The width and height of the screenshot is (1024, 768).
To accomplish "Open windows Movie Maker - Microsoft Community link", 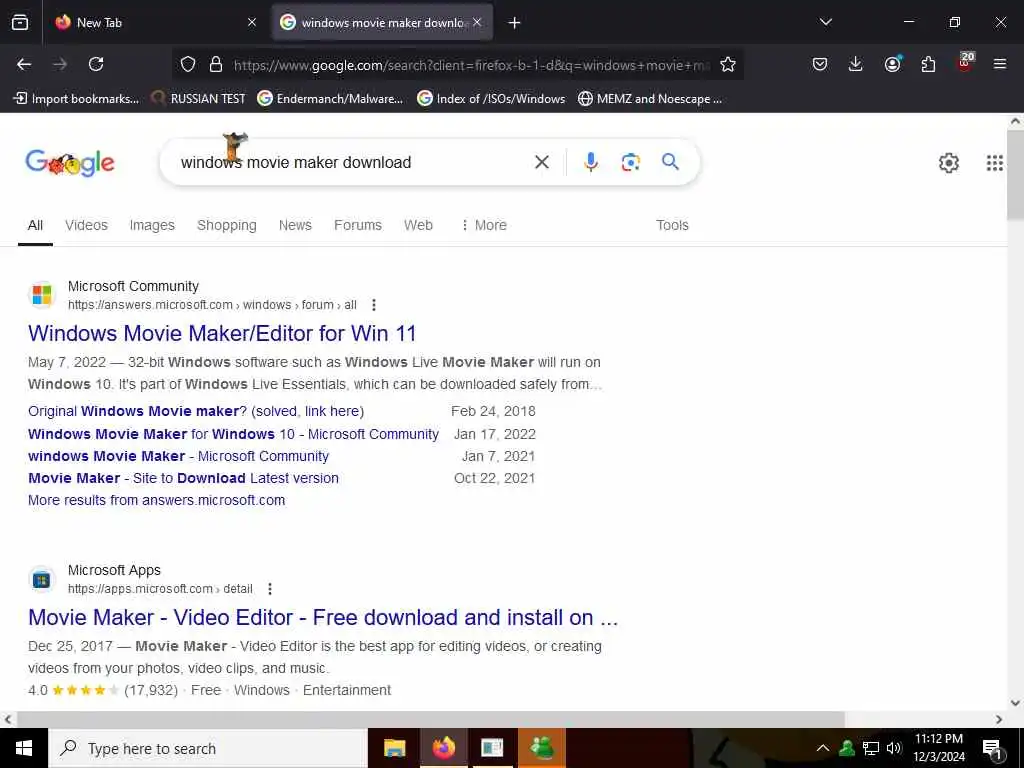I will pos(178,456).
